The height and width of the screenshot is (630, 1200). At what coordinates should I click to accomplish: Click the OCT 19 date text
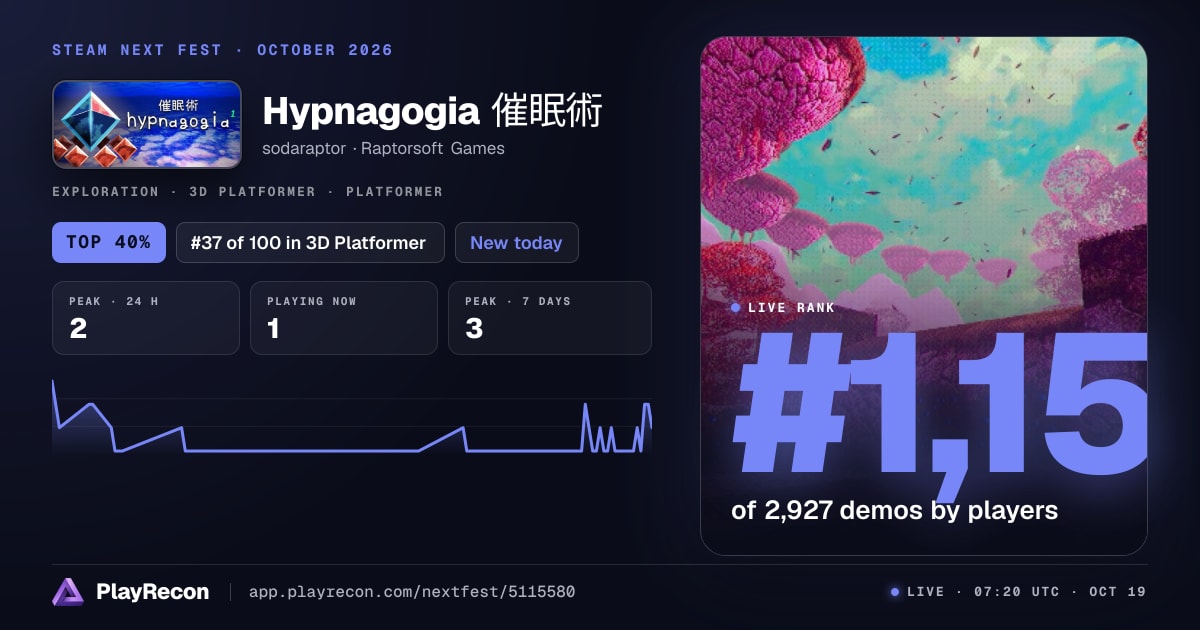pos(1118,592)
